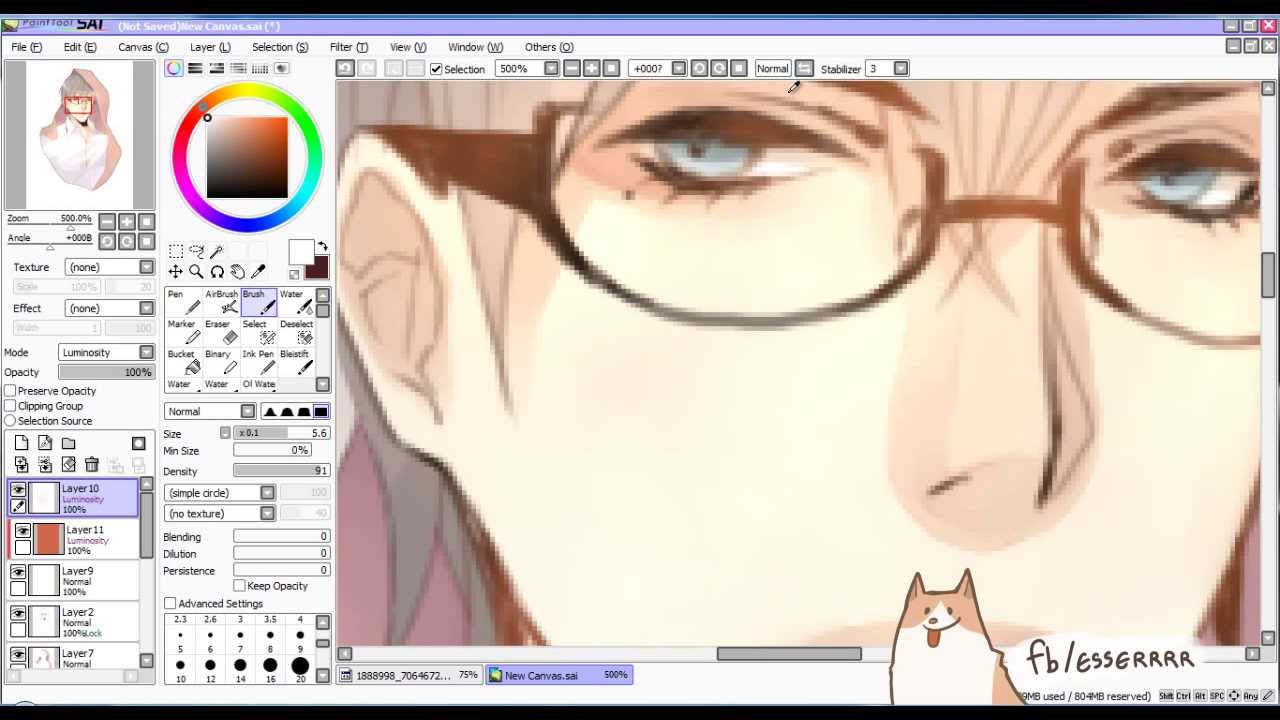Screen dimensions: 1280x720
Task: Select the hand pan tool
Action: tap(237, 272)
